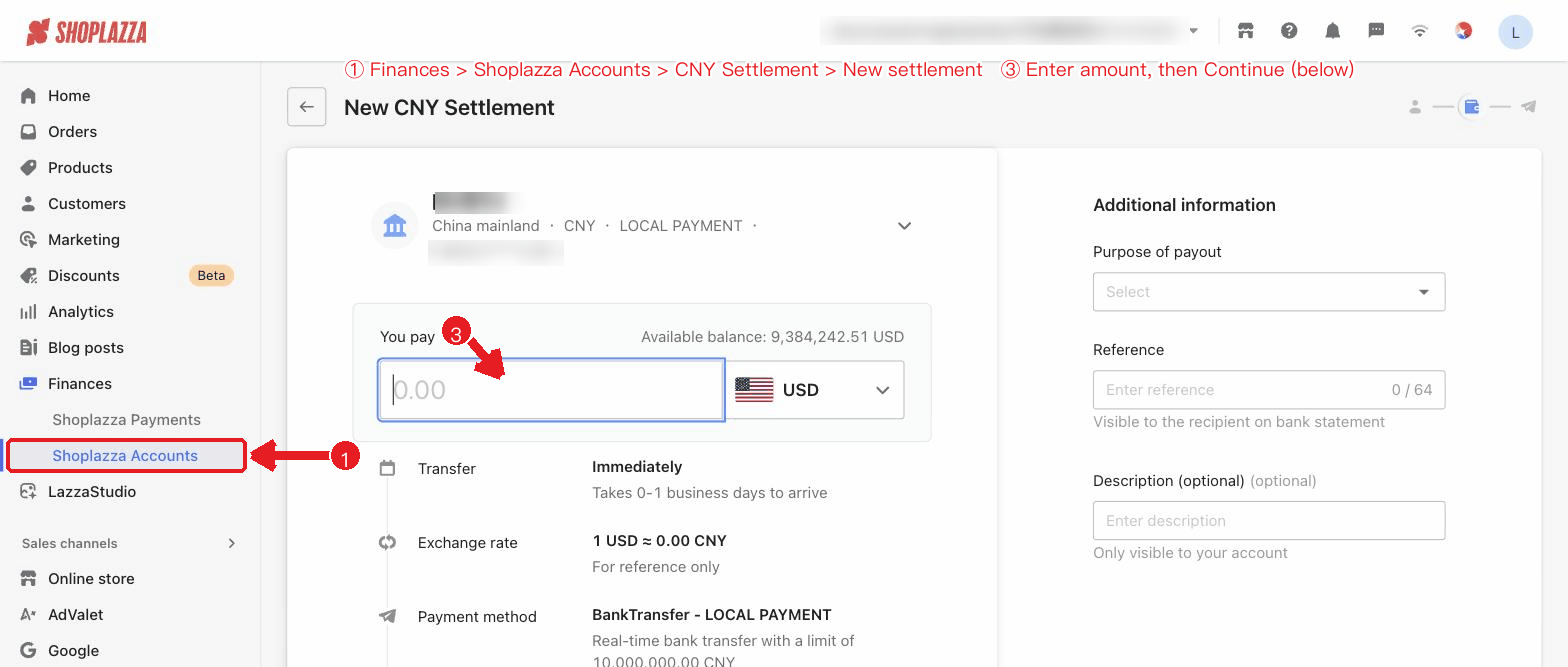This screenshot has width=1568, height=667.
Task: Open the chat message icon
Action: coord(1376,30)
